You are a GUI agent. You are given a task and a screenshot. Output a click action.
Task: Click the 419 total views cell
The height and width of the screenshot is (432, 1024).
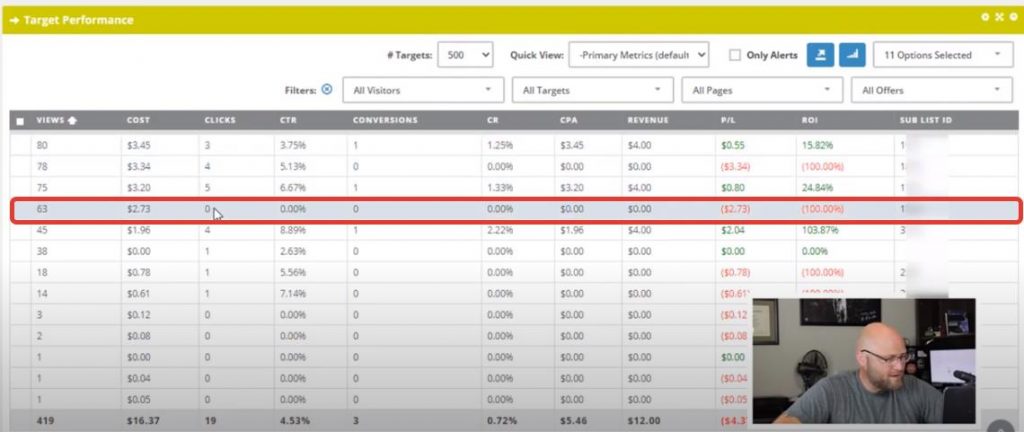pyautogui.click(x=44, y=421)
